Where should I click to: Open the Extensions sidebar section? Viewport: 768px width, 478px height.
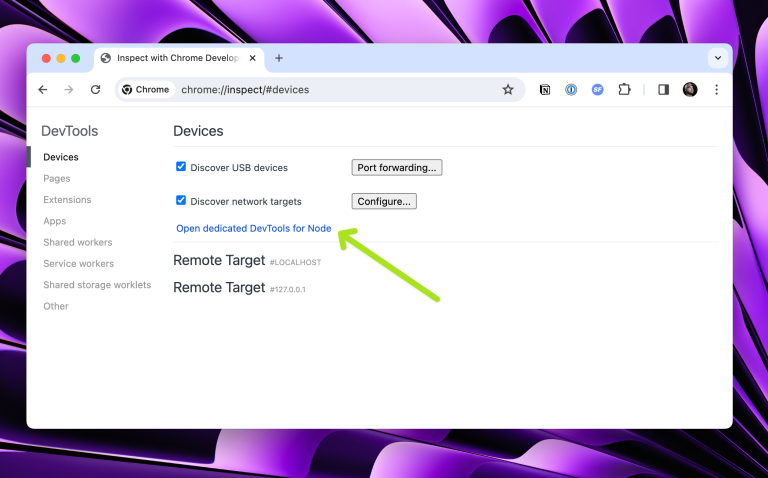67,200
